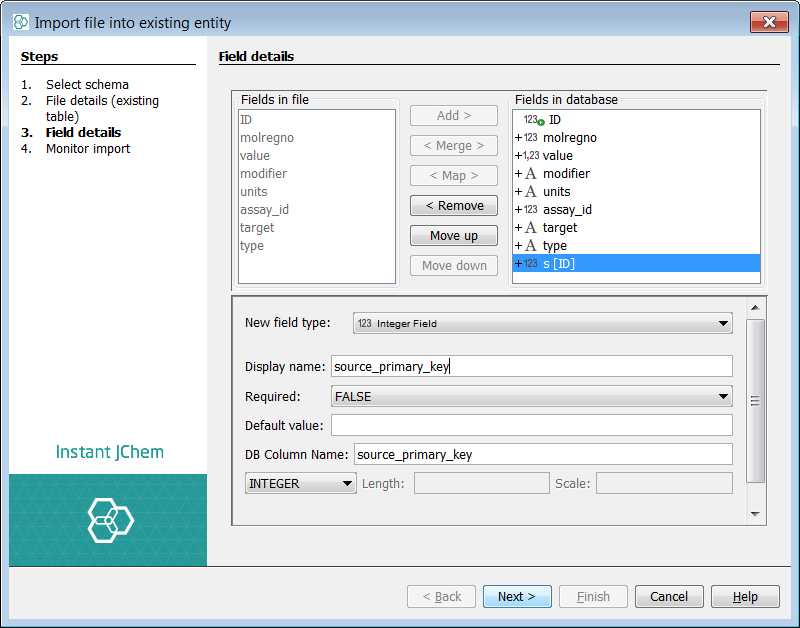Click the decimal icon beside value field
Screen dimensions: 800x628
530,156
